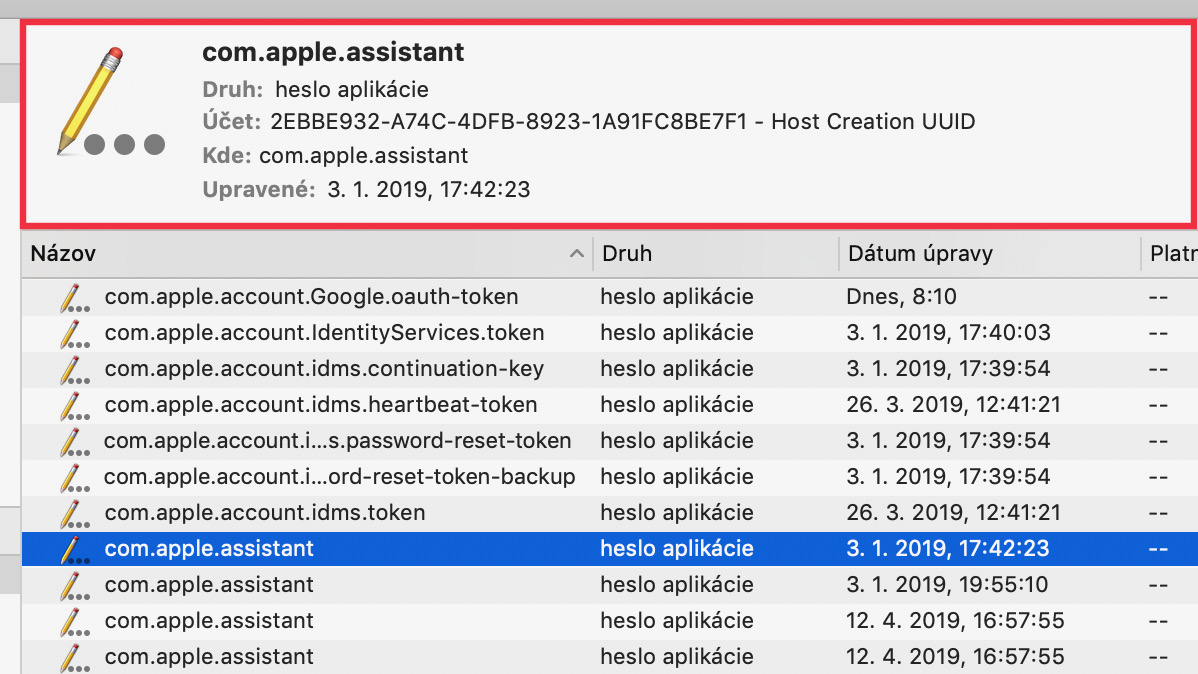Screen dimensions: 1198x674
Task: Click 'heslo aplikácie' in IdentityServices.token row
Action: pyautogui.click(x=677, y=332)
